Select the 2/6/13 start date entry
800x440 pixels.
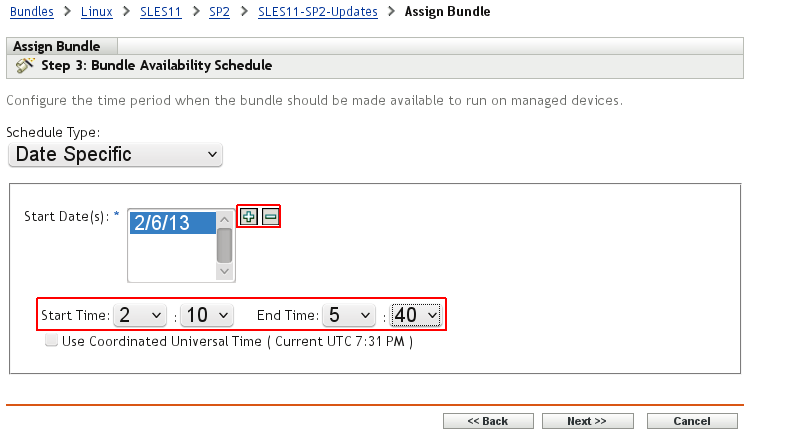click(172, 223)
